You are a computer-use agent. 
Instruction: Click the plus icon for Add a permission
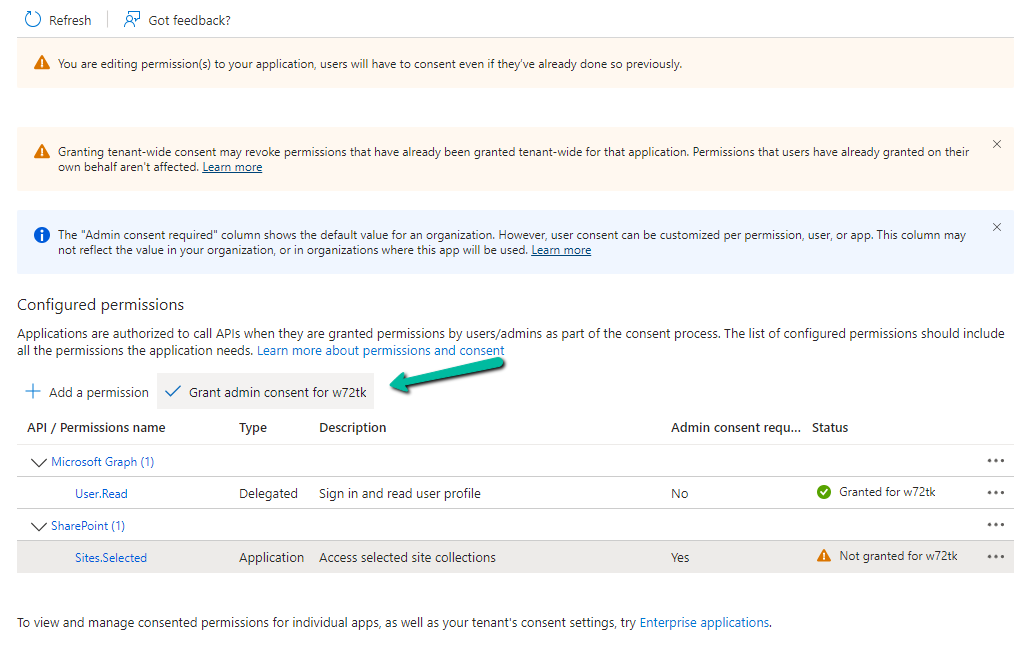[x=33, y=392]
